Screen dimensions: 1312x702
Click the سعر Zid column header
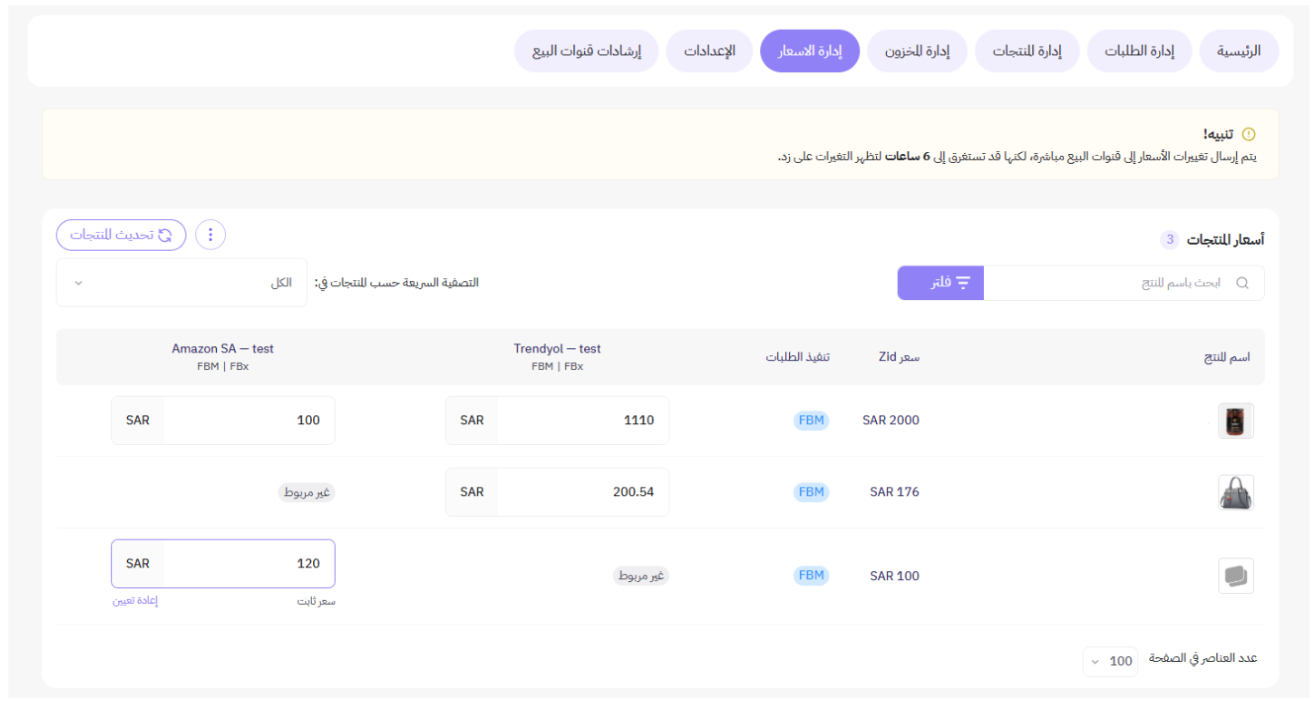[x=899, y=358]
